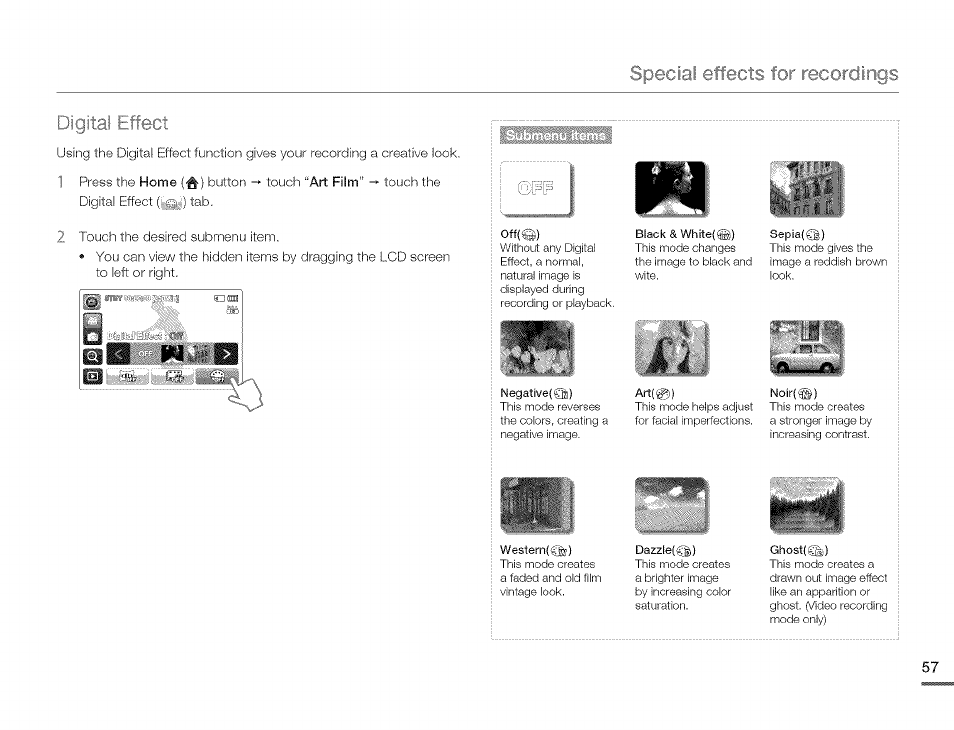Screen dimensions: 954x730
Task: Select the OFF item in the LCD effect strip
Action: (145, 353)
